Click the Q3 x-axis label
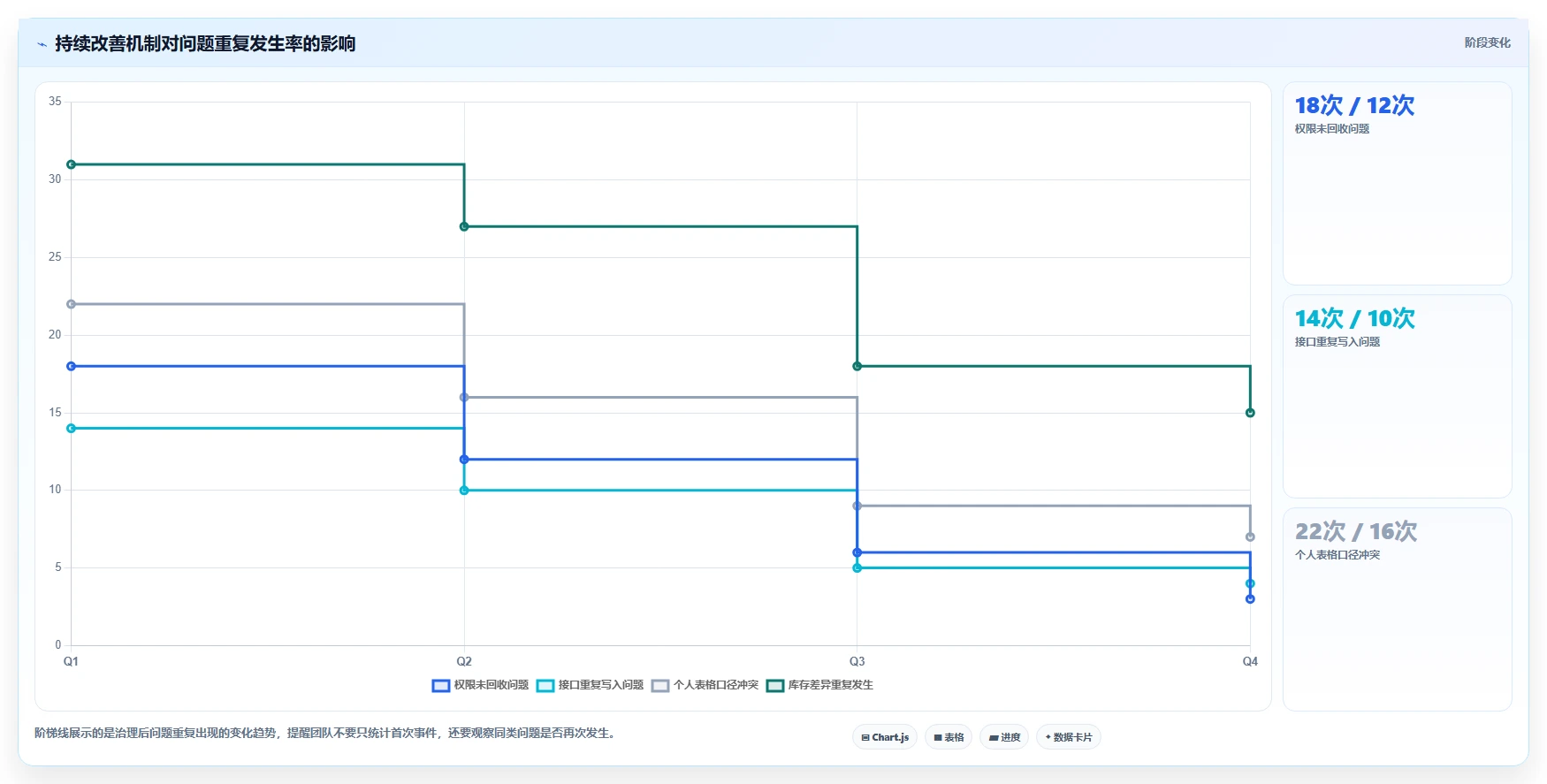Image resolution: width=1547 pixels, height=784 pixels. [857, 662]
